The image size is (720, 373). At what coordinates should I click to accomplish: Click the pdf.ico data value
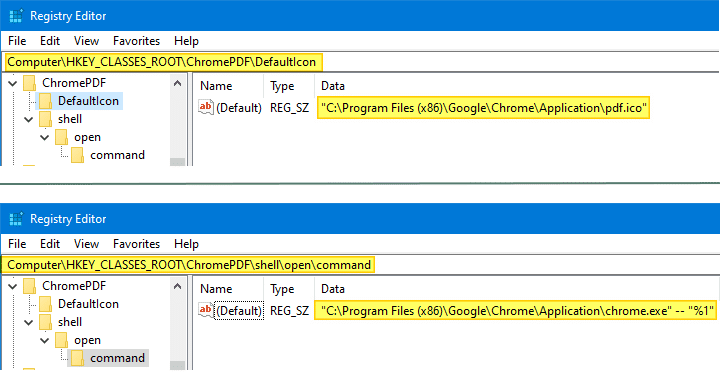pyautogui.click(x=484, y=108)
